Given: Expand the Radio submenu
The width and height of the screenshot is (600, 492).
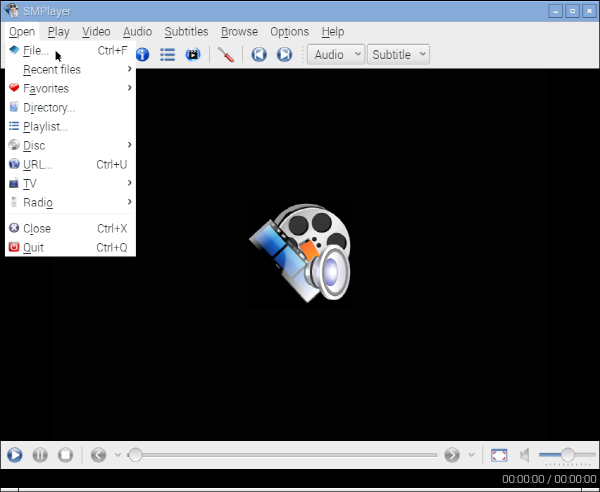Looking at the screenshot, I should pos(70,202).
